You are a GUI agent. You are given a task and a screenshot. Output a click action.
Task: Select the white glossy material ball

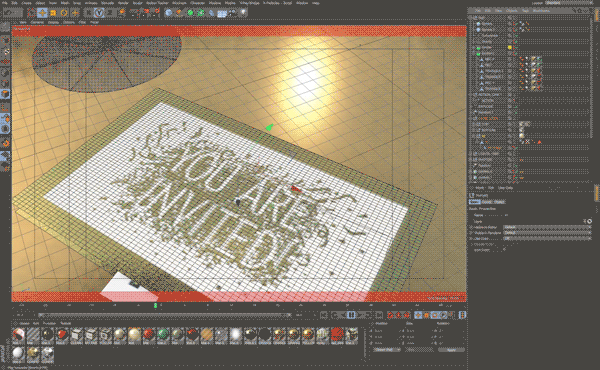pyautogui.click(x=235, y=335)
